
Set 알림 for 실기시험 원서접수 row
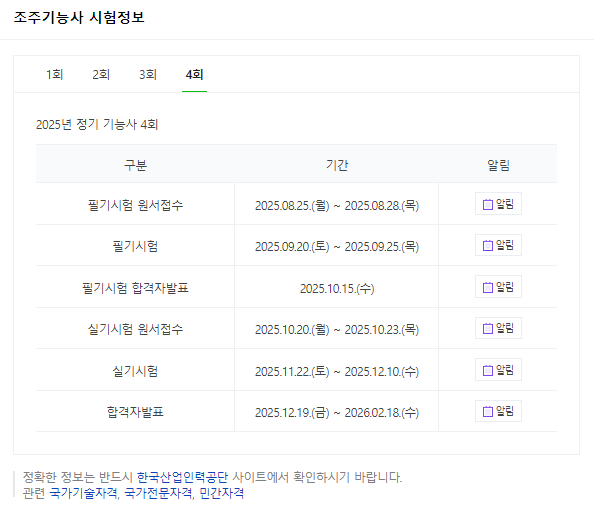click(x=498, y=328)
